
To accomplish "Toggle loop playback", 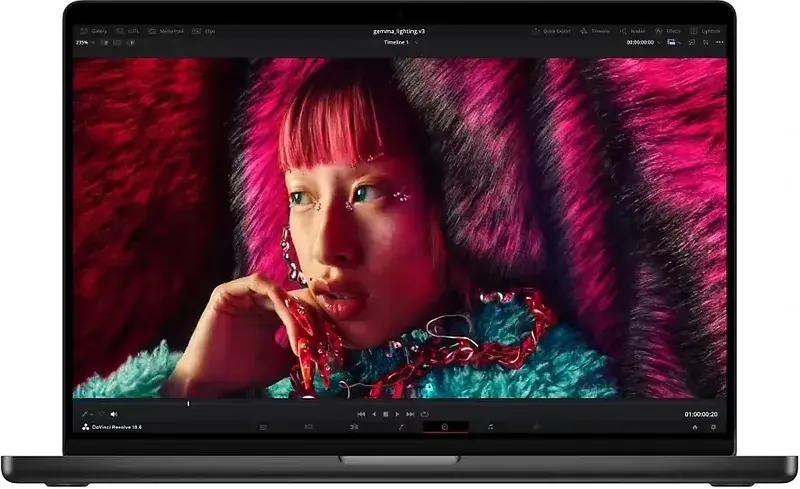I will coord(424,414).
